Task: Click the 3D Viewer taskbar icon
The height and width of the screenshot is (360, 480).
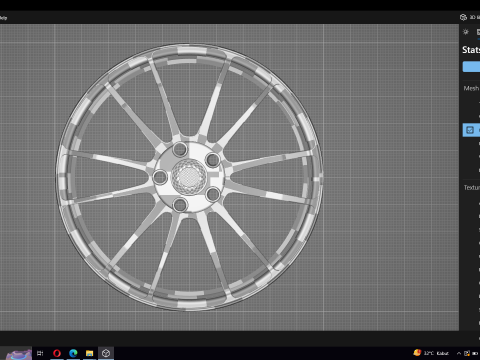Action: click(x=106, y=353)
